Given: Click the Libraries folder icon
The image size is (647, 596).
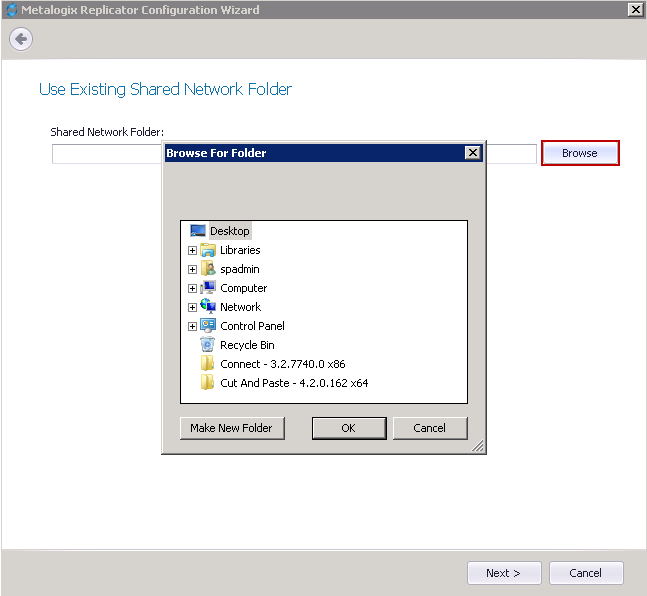Looking at the screenshot, I should [x=208, y=250].
